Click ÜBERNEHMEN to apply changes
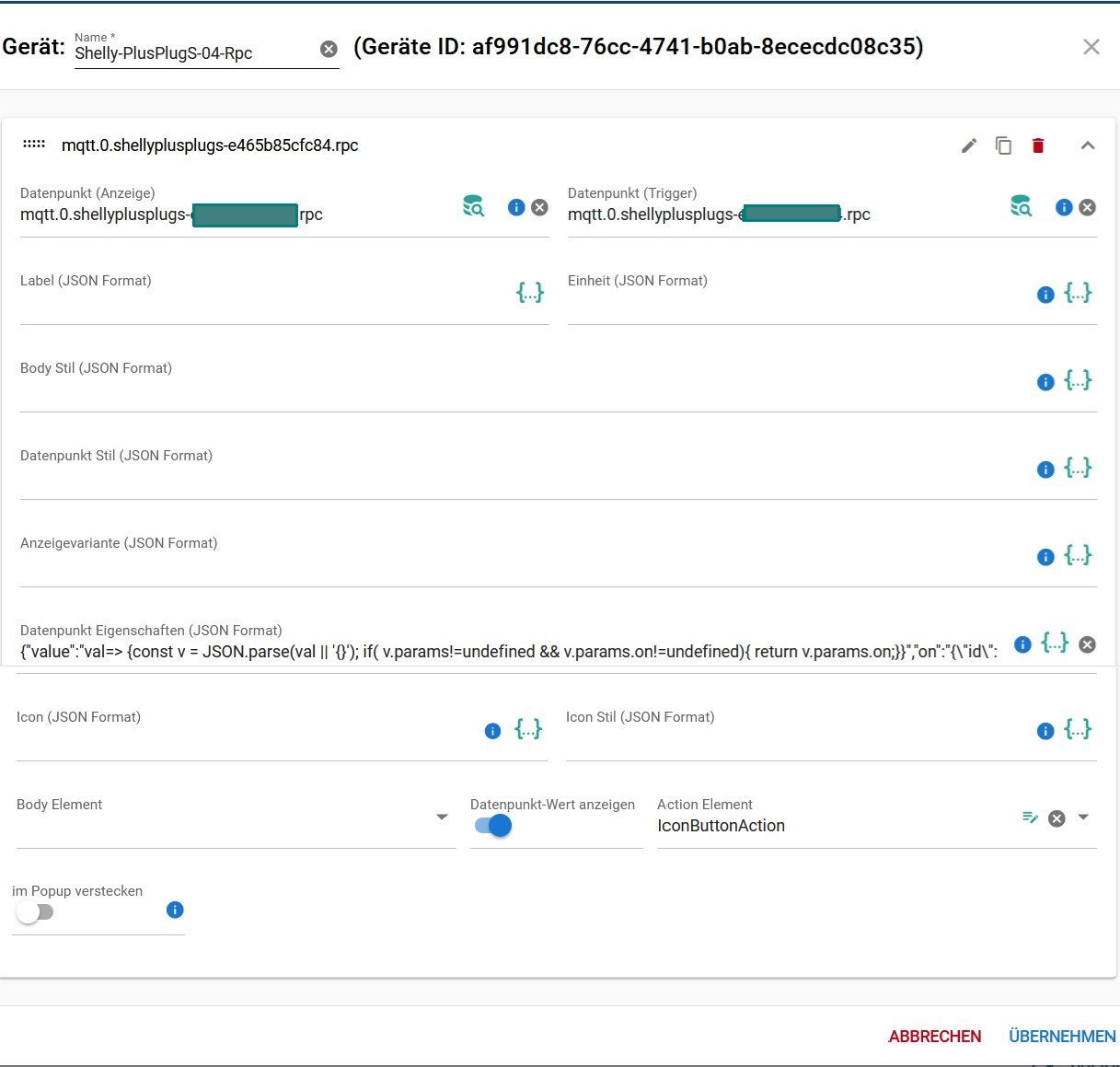1120x1067 pixels. coord(1062,1037)
